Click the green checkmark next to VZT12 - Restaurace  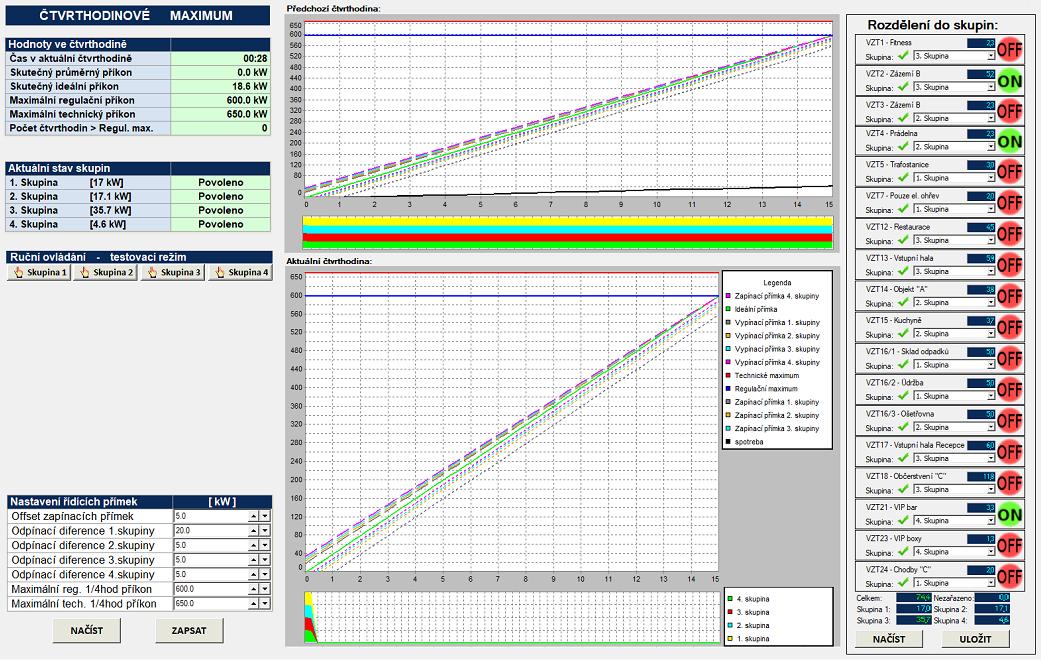point(902,241)
